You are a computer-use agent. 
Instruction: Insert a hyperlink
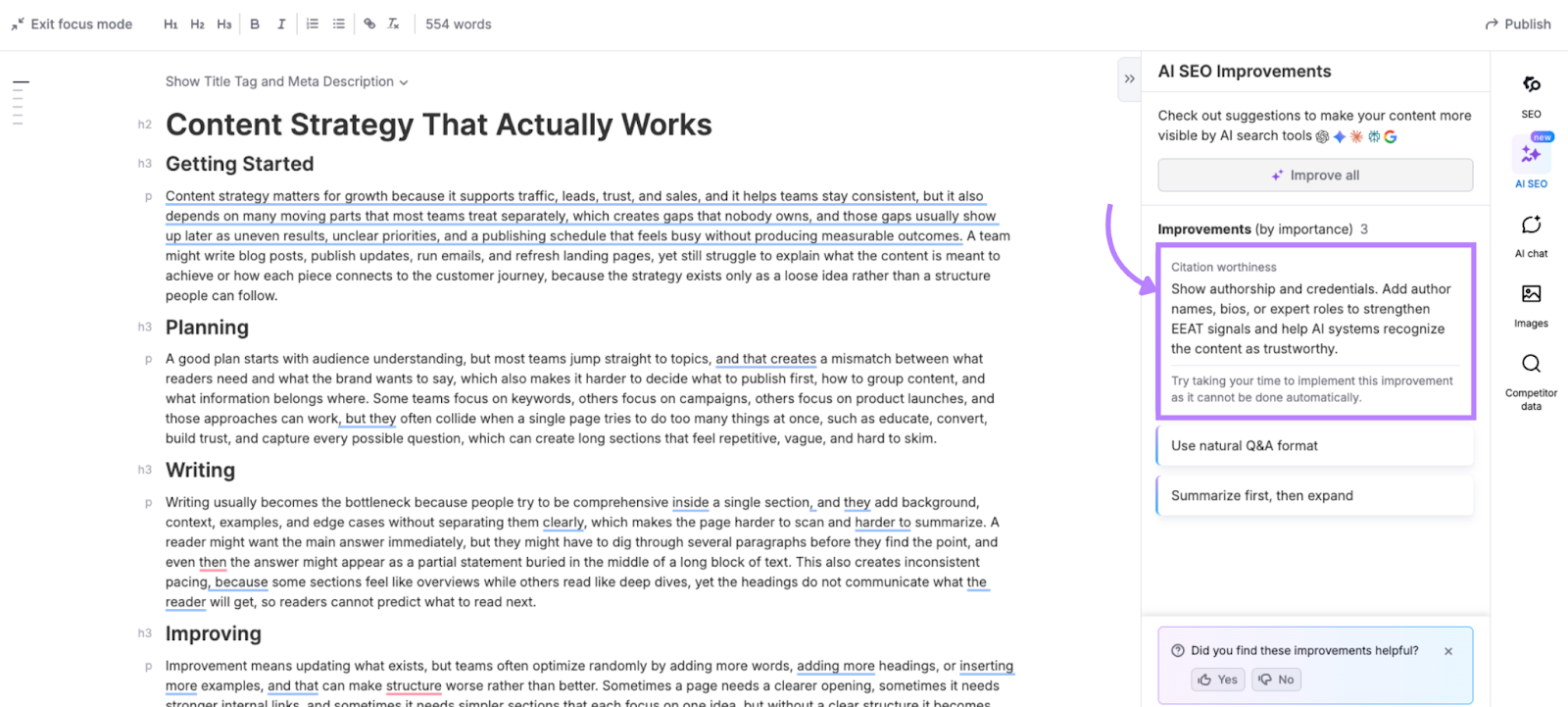click(x=368, y=24)
